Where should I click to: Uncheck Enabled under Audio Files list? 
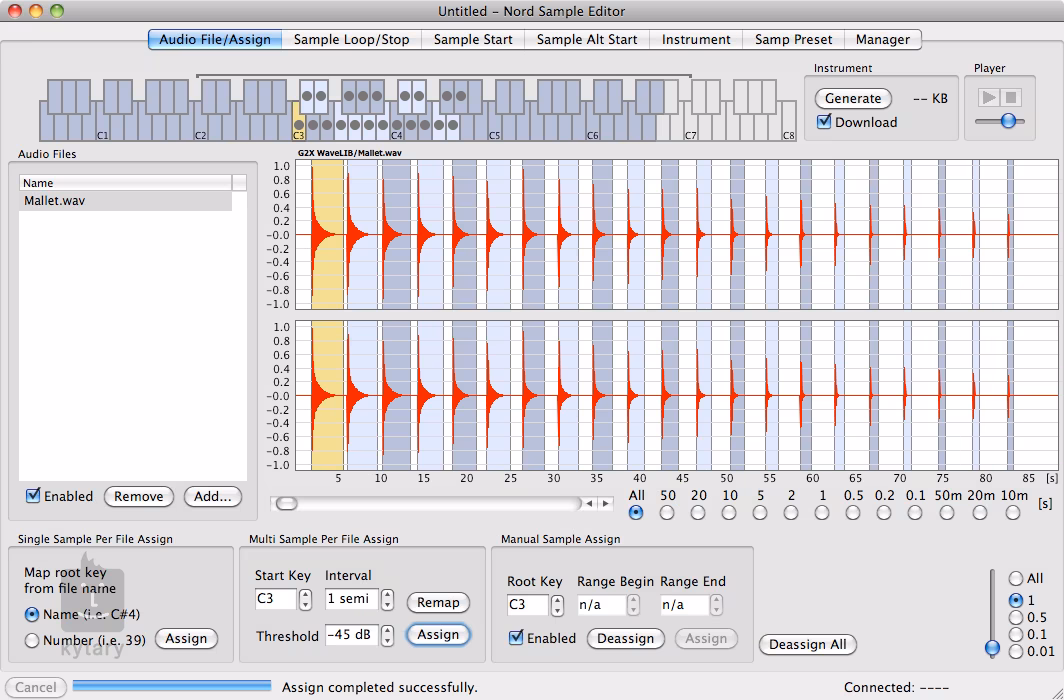click(34, 496)
